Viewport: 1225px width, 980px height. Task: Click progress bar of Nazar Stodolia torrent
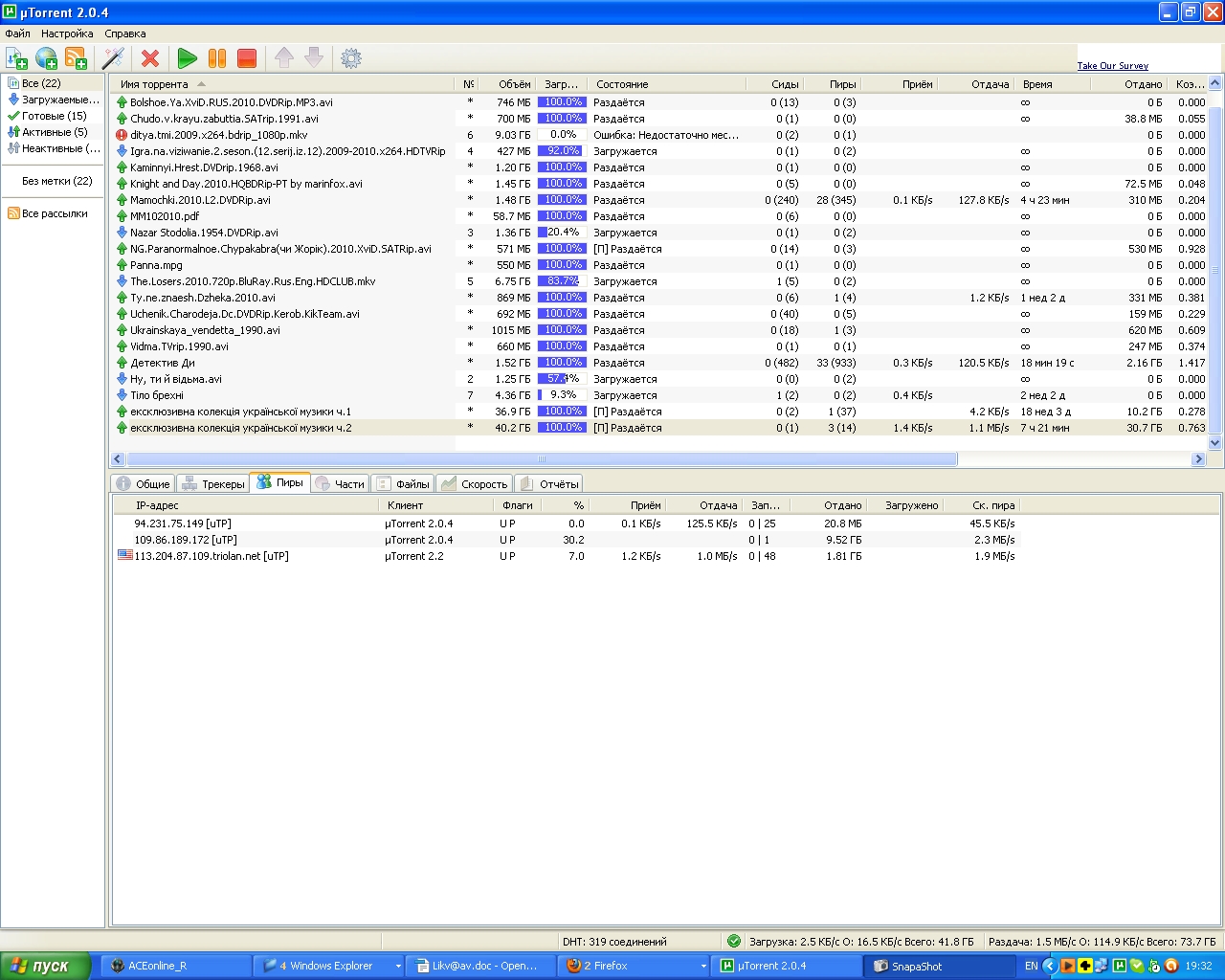tap(563, 233)
